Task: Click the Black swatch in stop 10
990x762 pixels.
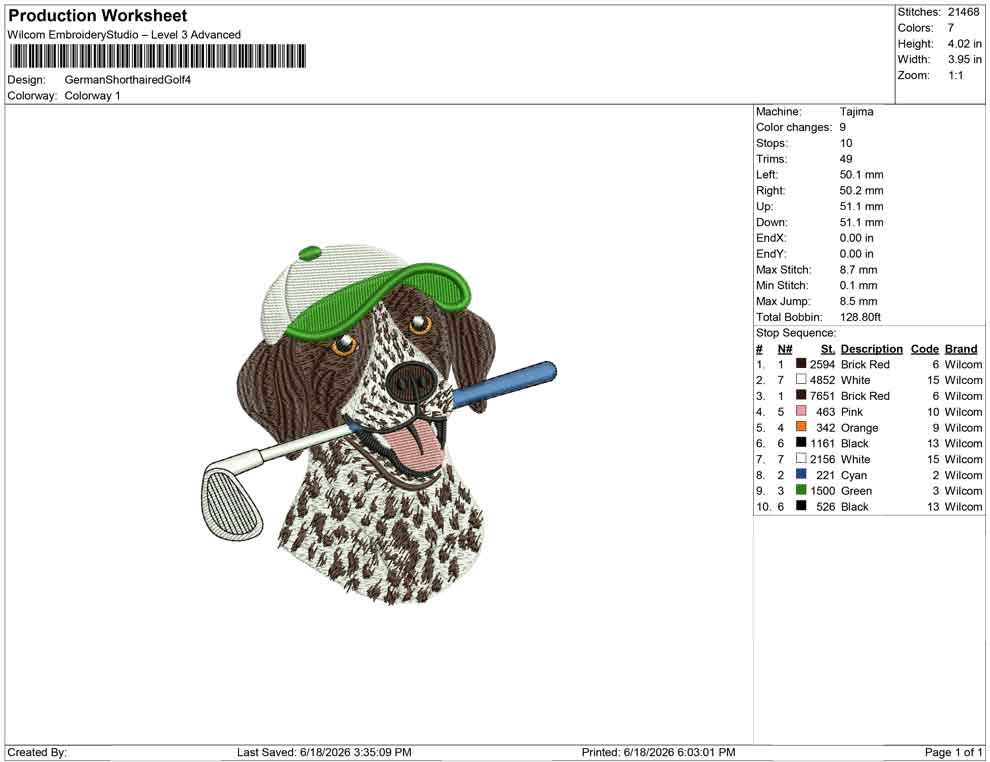Action: coord(801,506)
